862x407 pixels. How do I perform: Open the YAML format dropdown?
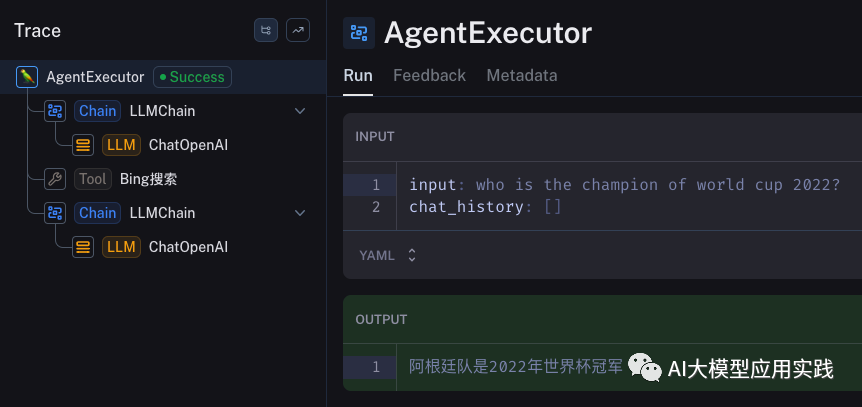[387, 255]
